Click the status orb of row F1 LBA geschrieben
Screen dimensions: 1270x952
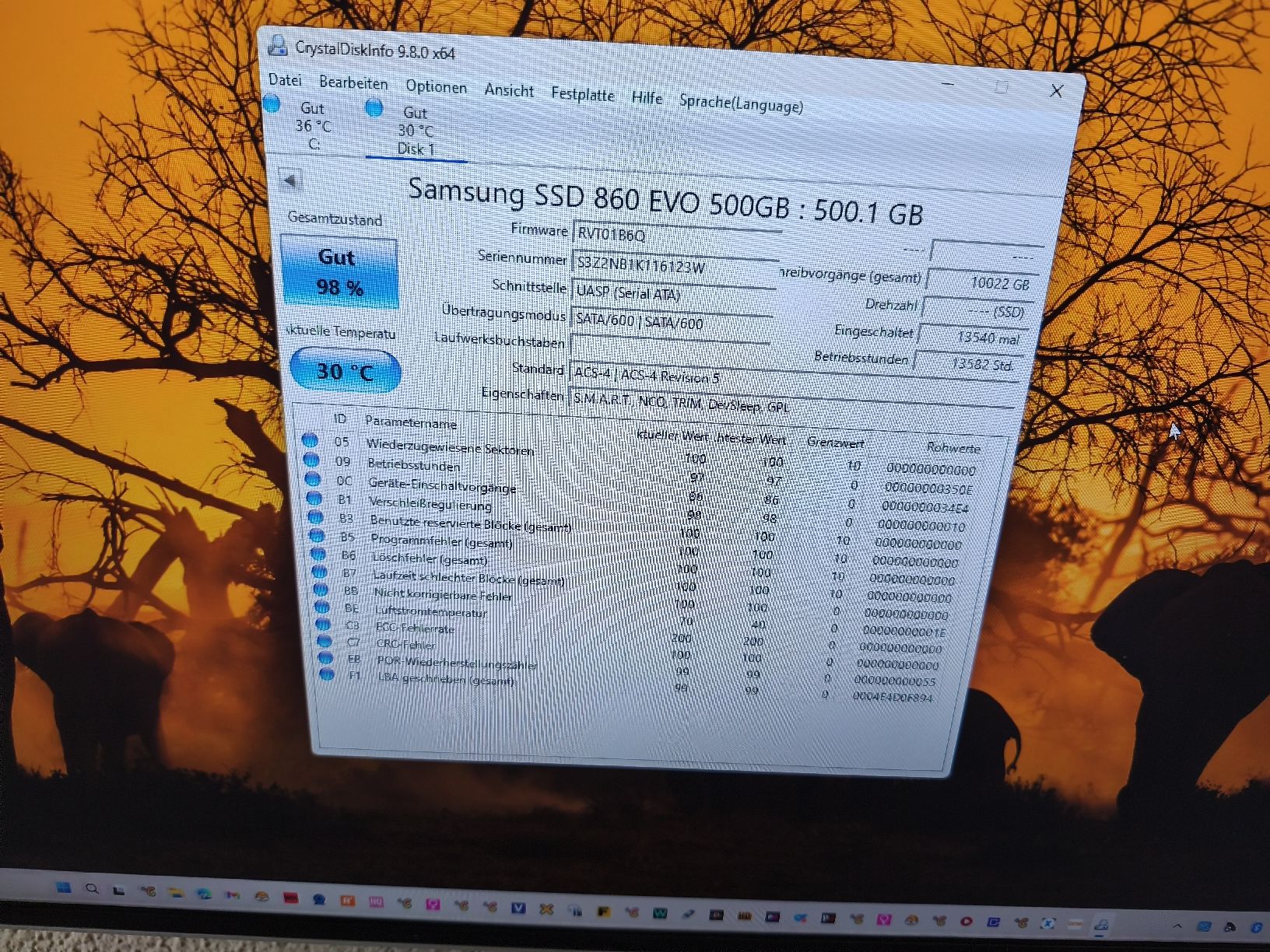[327, 674]
